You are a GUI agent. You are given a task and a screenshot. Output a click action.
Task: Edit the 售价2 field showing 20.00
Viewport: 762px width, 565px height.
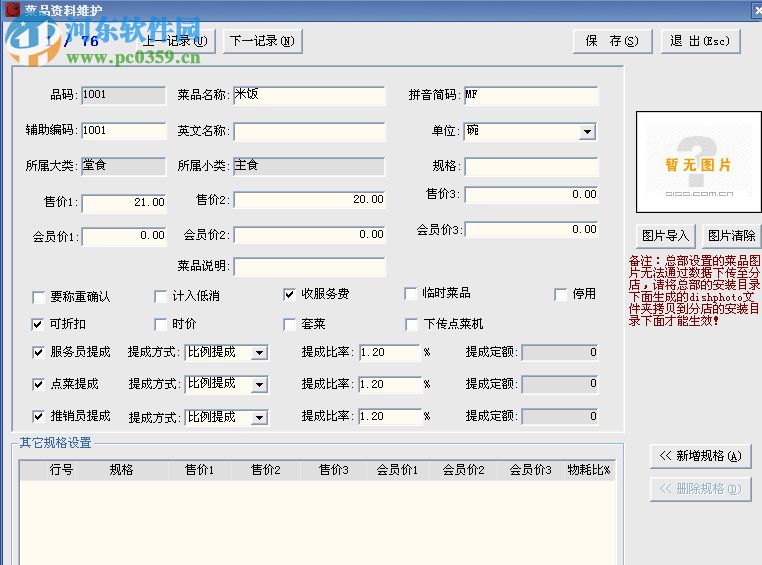tap(310, 200)
